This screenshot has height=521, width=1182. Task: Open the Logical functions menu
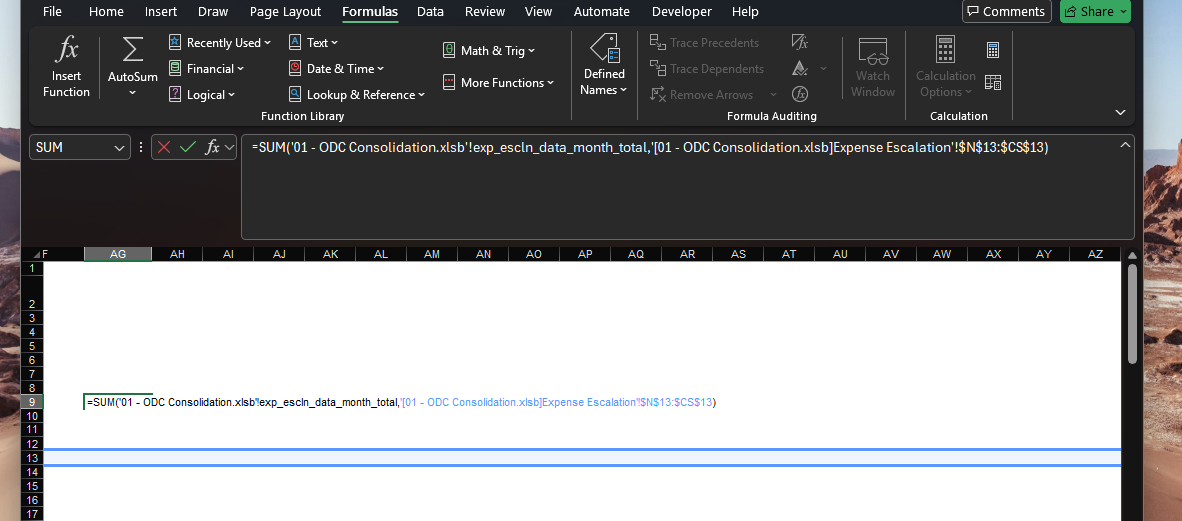click(x=202, y=94)
